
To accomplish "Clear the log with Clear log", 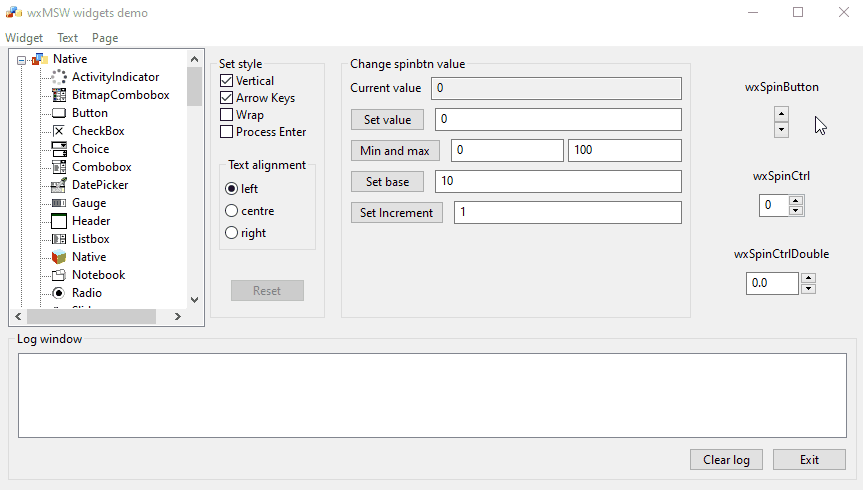I will (727, 460).
